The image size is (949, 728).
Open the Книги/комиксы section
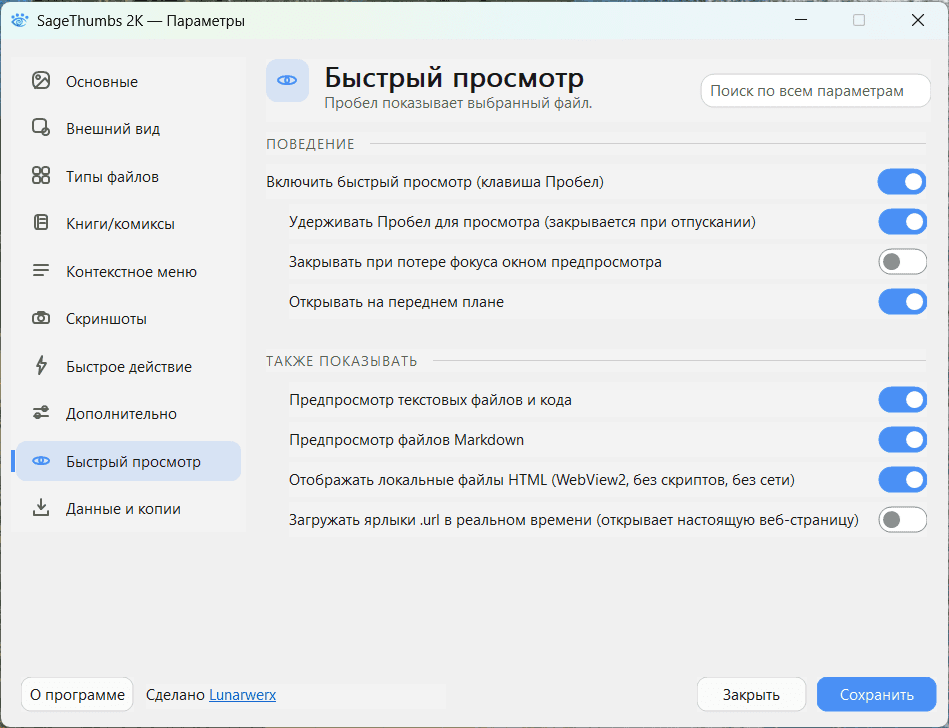point(128,223)
